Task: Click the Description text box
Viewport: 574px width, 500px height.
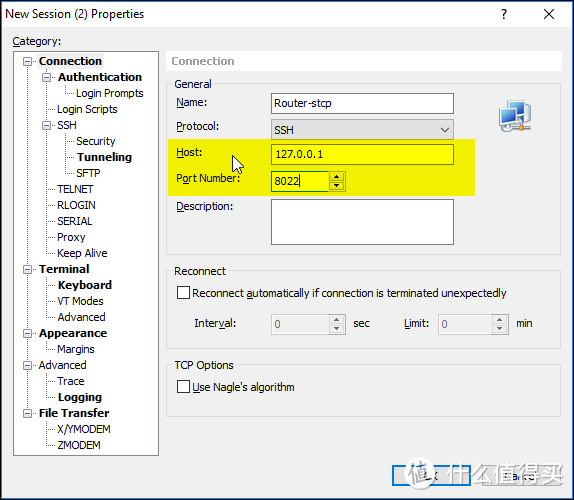Action: pyautogui.click(x=362, y=222)
